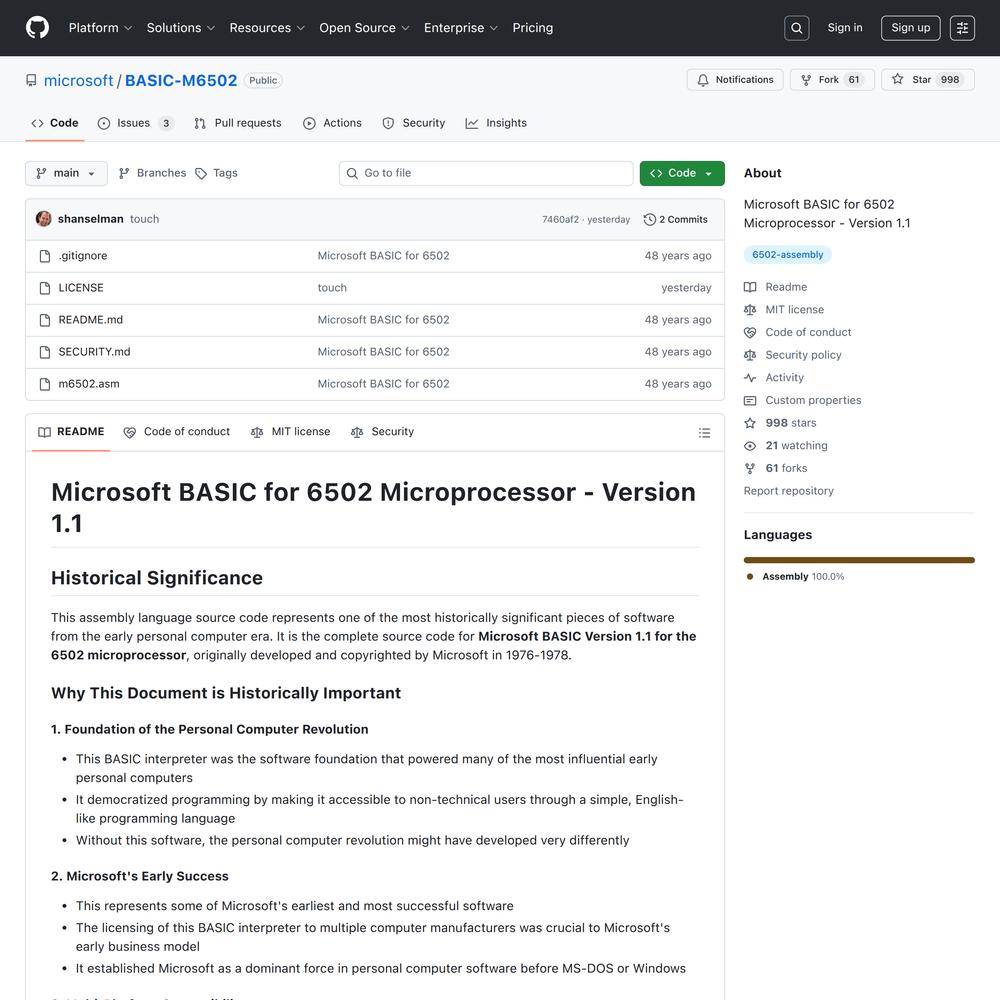Click the scale icon beside MIT license in About
1000x1000 pixels.
click(x=750, y=310)
